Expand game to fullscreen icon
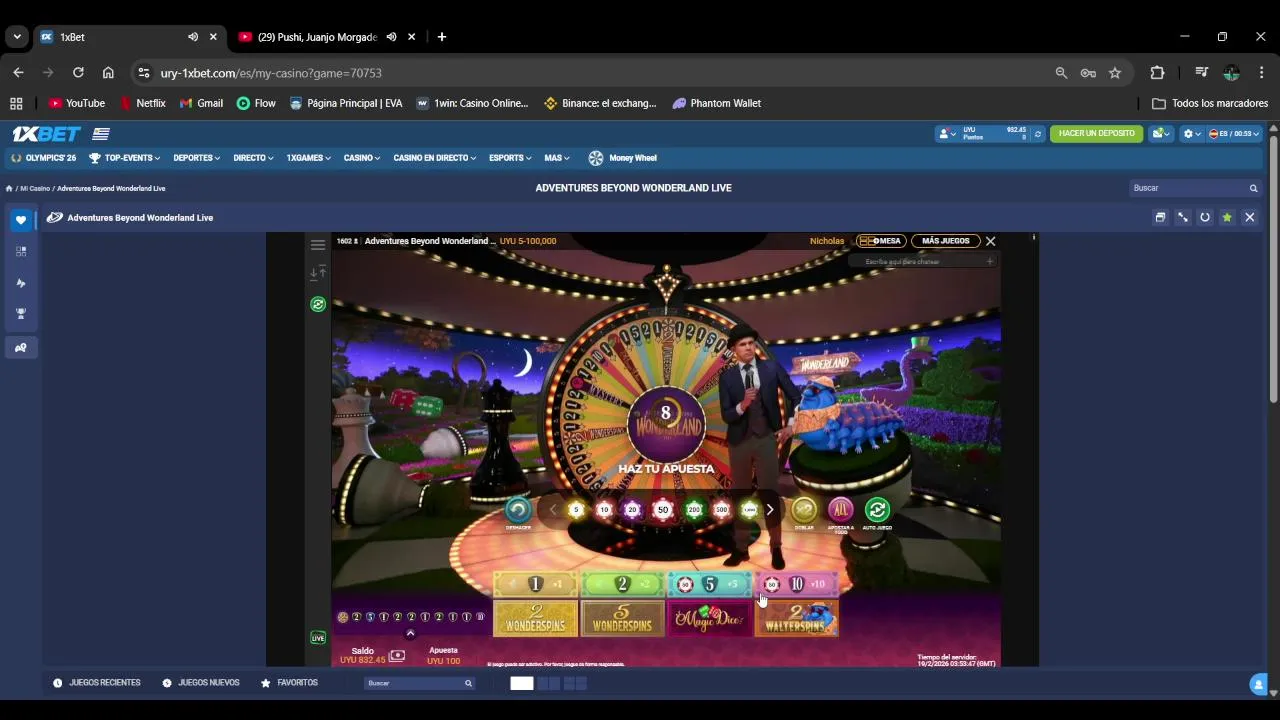 click(1182, 217)
